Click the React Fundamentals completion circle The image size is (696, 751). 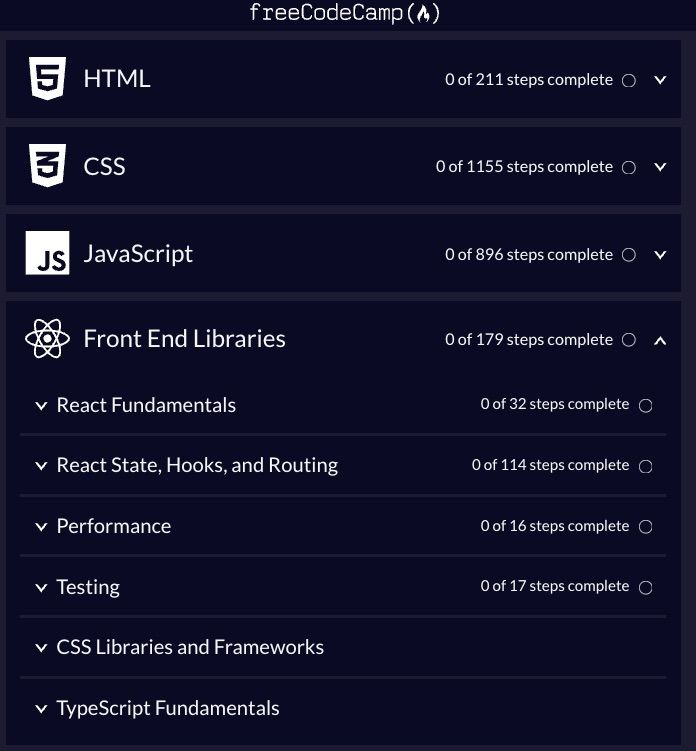click(x=645, y=406)
